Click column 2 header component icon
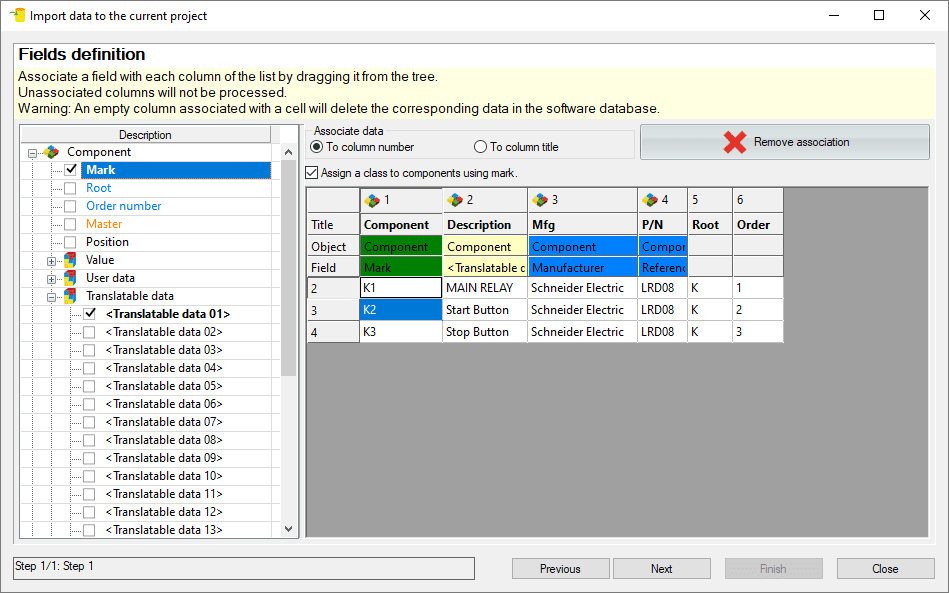The image size is (949, 593). coord(455,200)
